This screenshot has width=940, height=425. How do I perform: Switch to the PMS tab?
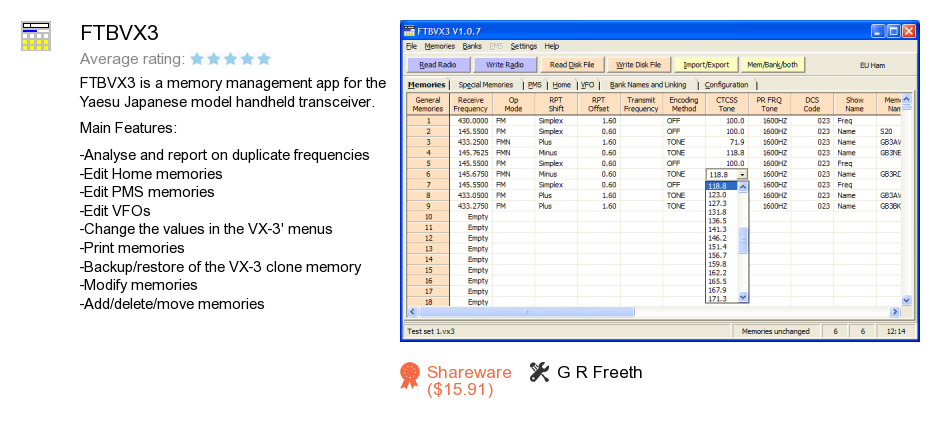pyautogui.click(x=534, y=85)
